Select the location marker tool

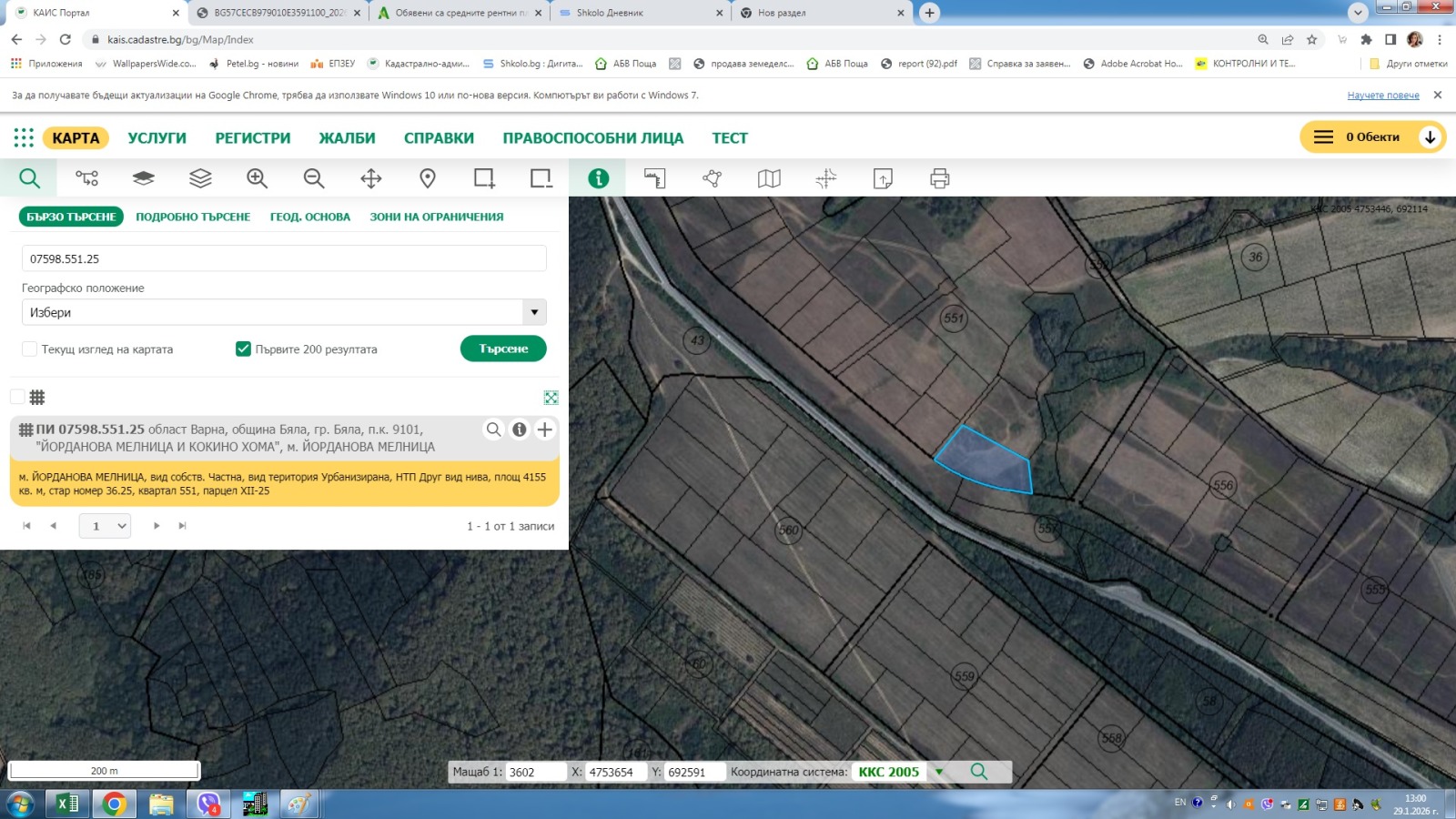(427, 178)
